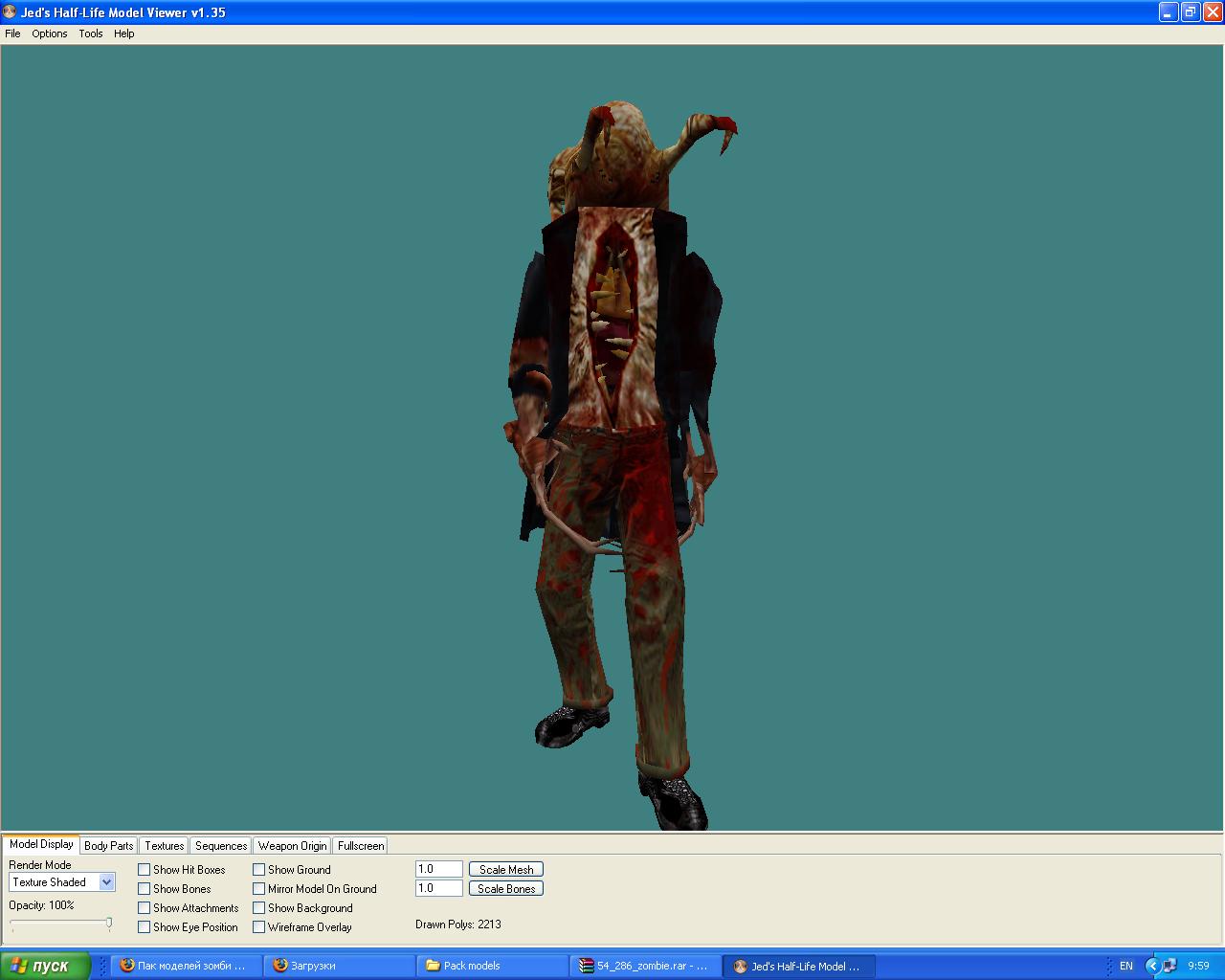The image size is (1225, 980).
Task: Click the bones scale value field
Action: [439, 888]
